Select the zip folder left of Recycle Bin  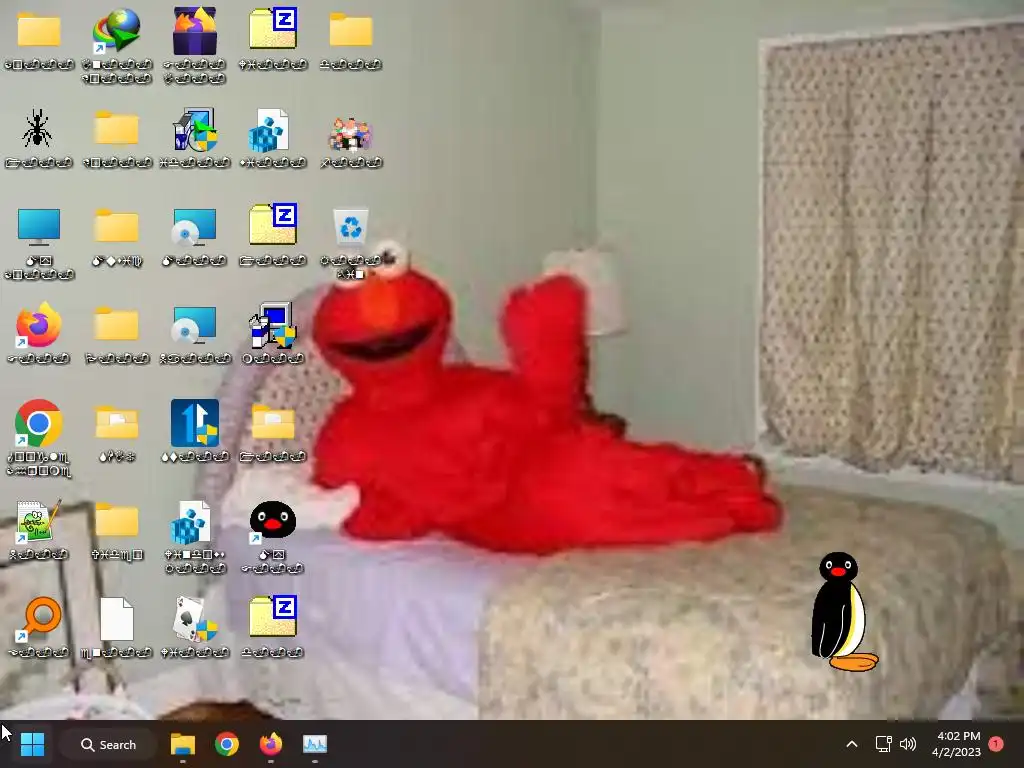coord(273,223)
